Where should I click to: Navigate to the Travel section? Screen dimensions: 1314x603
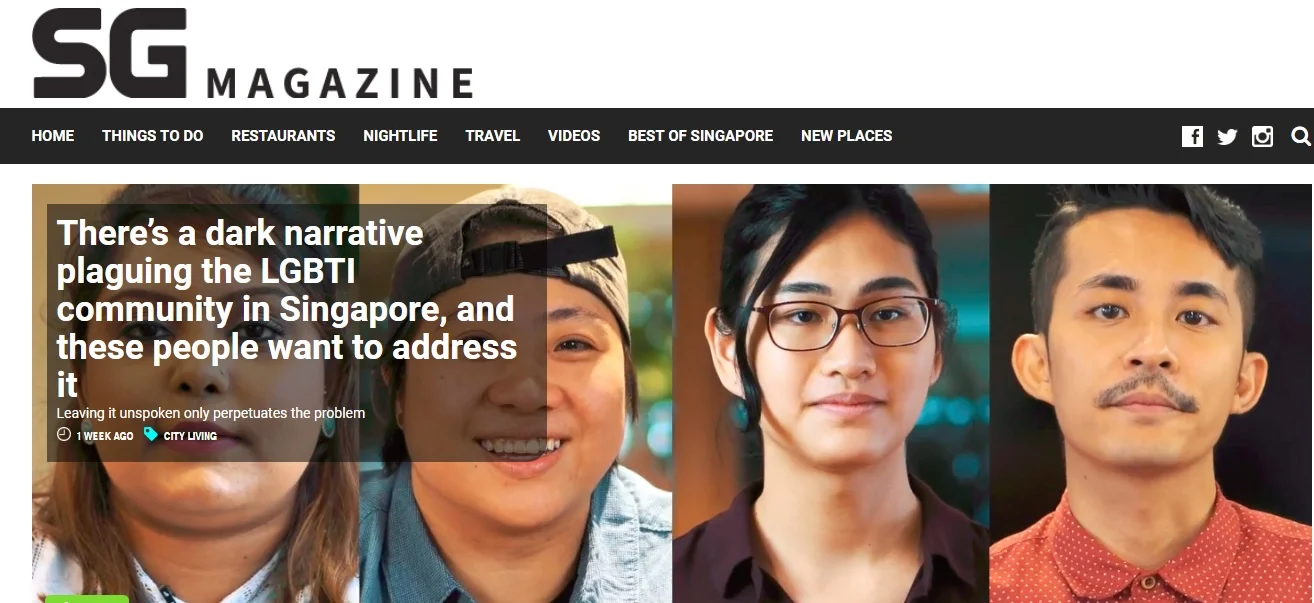(492, 136)
